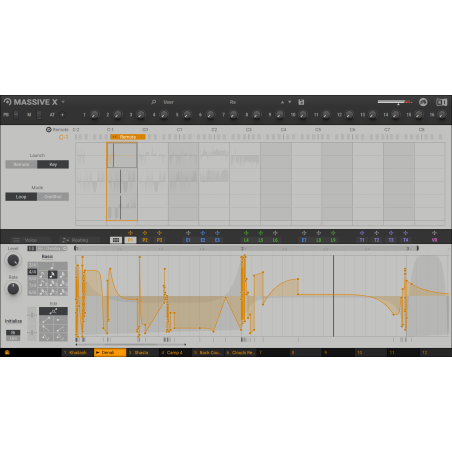Toggle the Remote power icon above keyboard
The width and height of the screenshot is (452, 452).
48,129
